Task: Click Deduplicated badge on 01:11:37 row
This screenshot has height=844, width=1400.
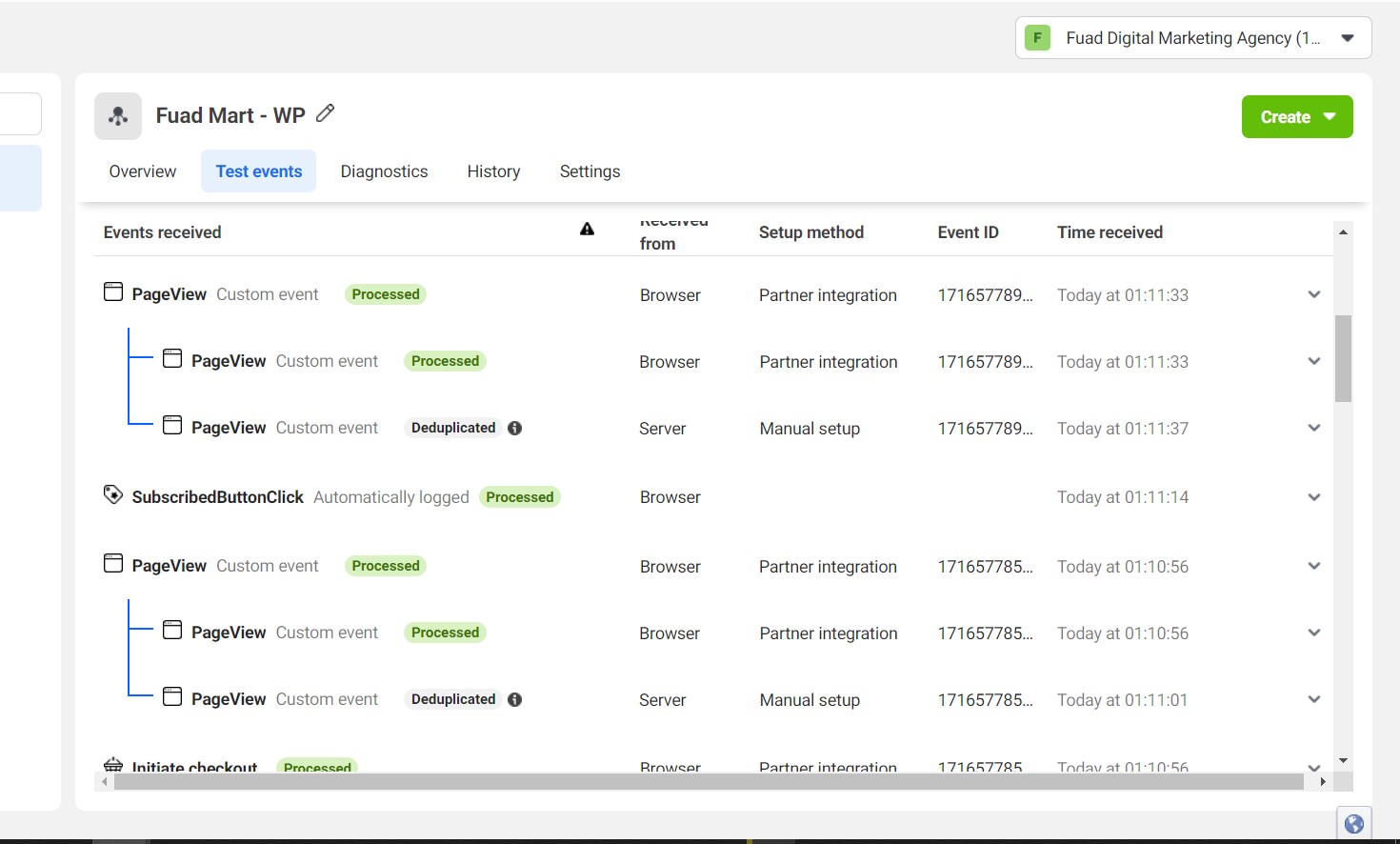Action: pos(453,428)
